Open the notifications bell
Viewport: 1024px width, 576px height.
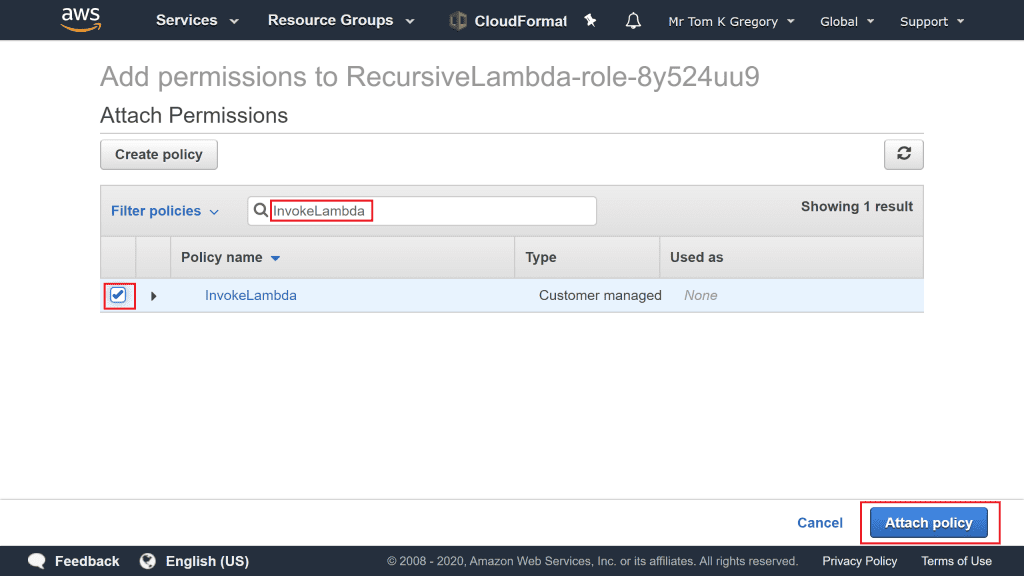(633, 21)
